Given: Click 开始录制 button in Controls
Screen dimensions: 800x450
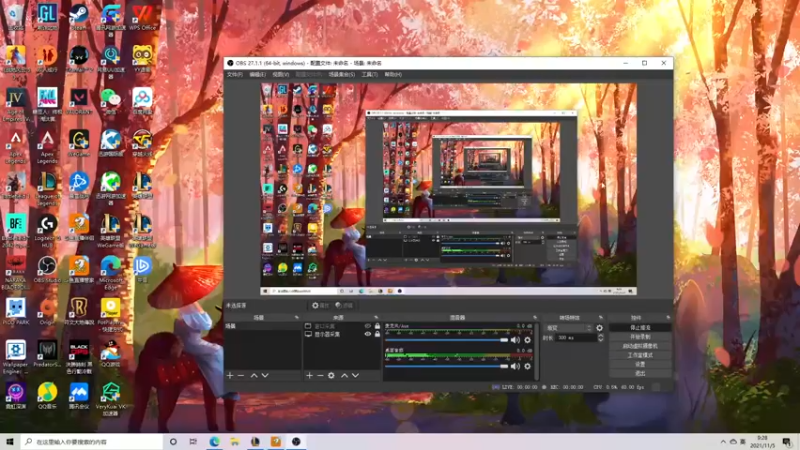Looking at the screenshot, I should coord(640,337).
